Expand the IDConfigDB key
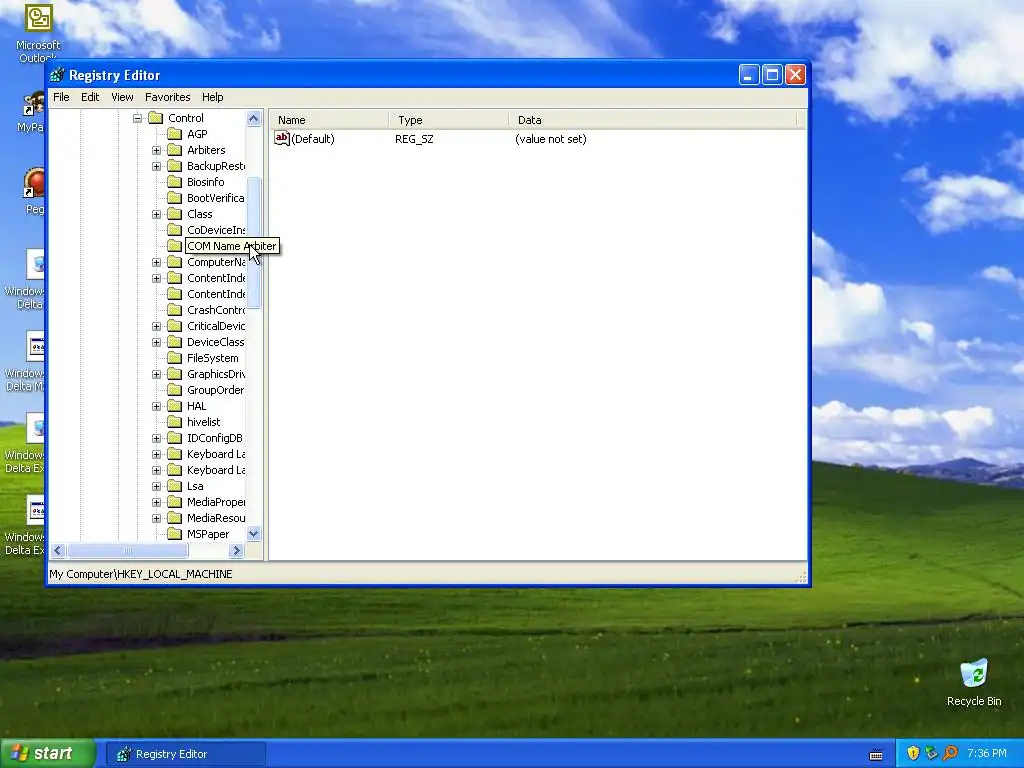 tap(157, 438)
